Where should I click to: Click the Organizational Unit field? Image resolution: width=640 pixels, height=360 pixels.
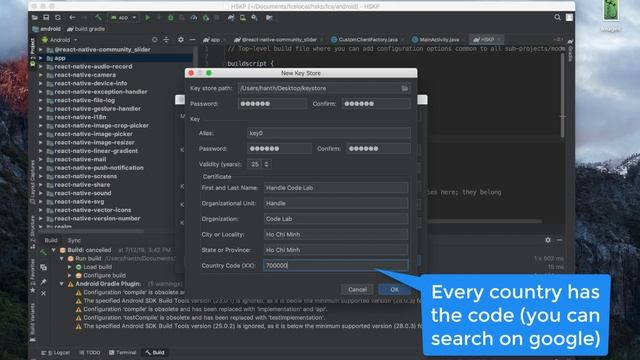(336, 203)
